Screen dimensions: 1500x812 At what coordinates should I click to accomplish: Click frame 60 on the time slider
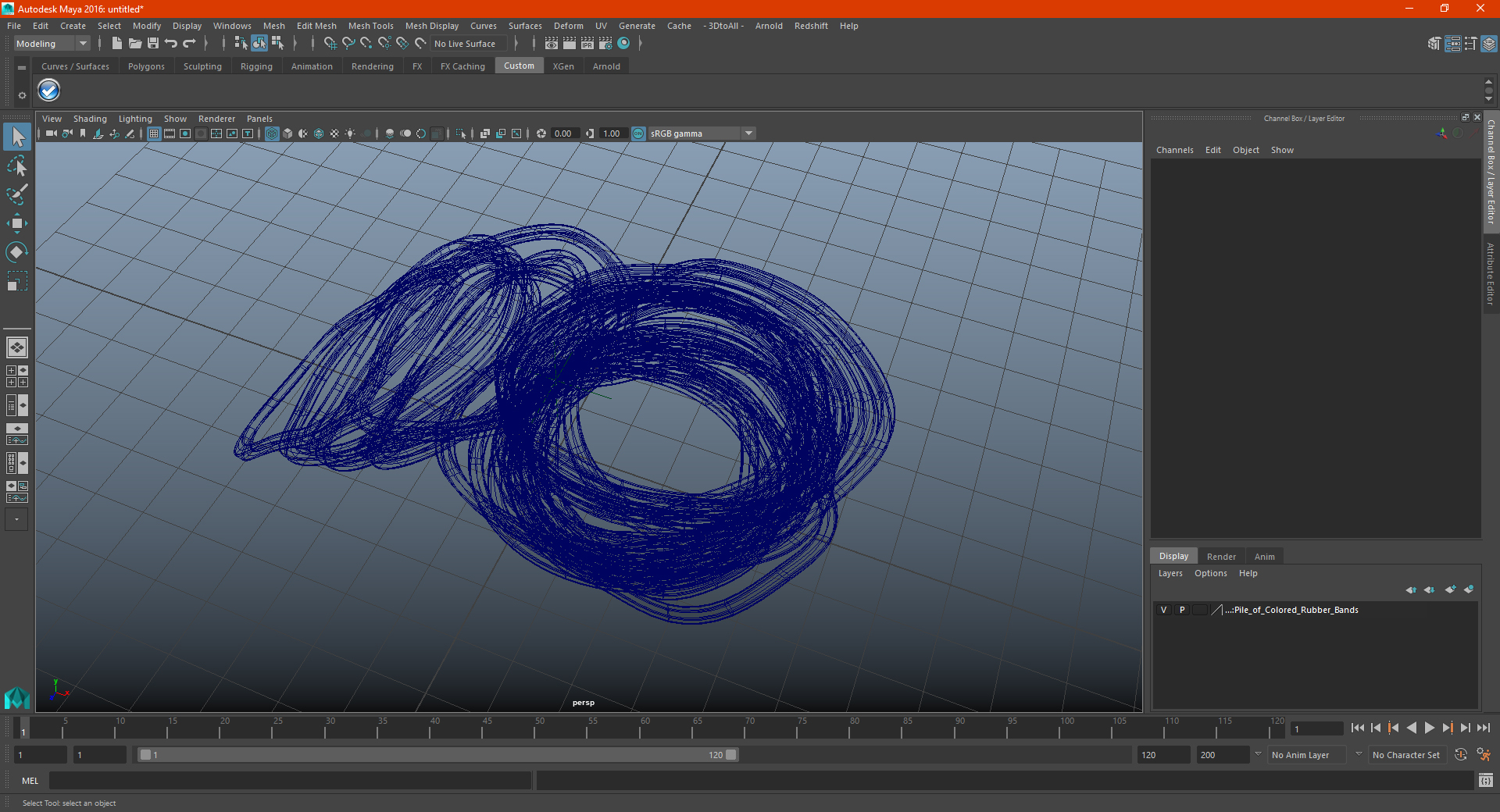pos(645,728)
